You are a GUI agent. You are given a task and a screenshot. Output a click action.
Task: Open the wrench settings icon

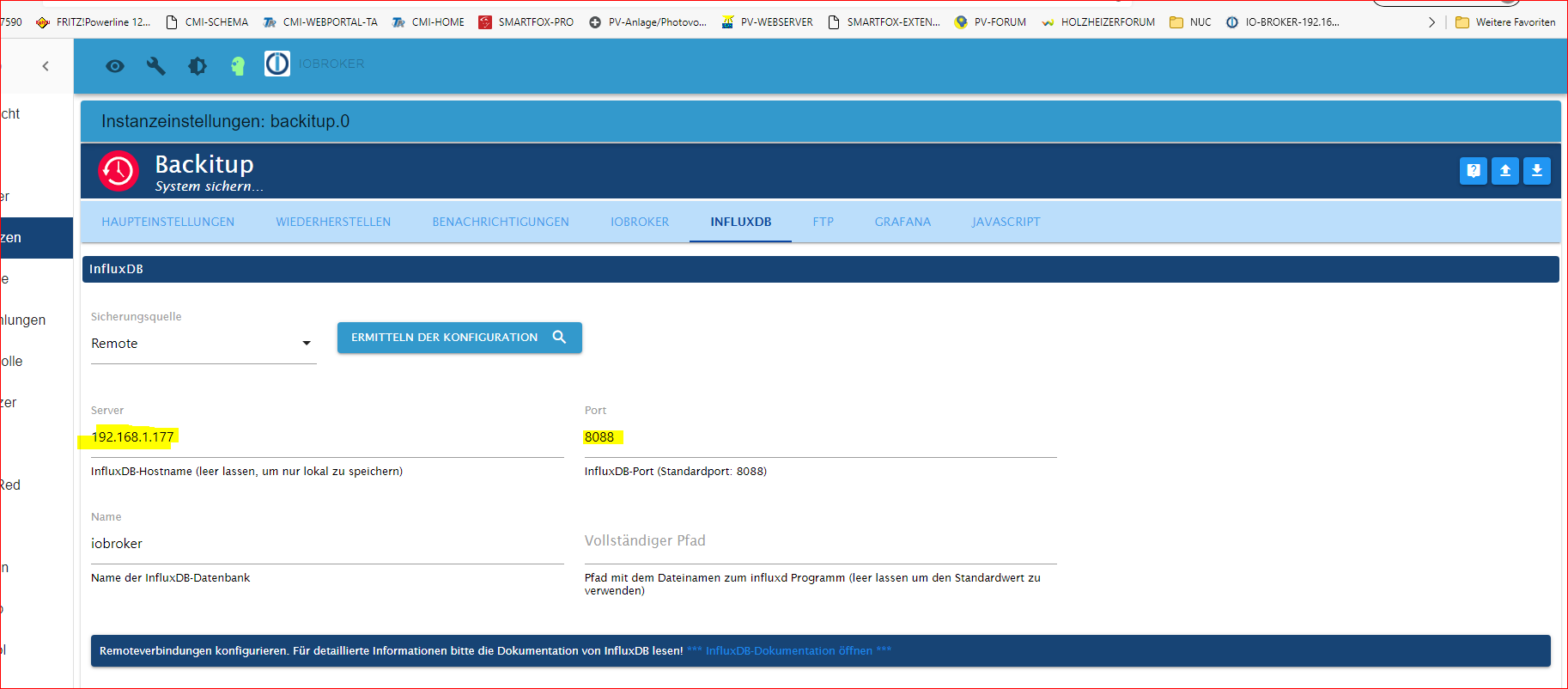155,66
